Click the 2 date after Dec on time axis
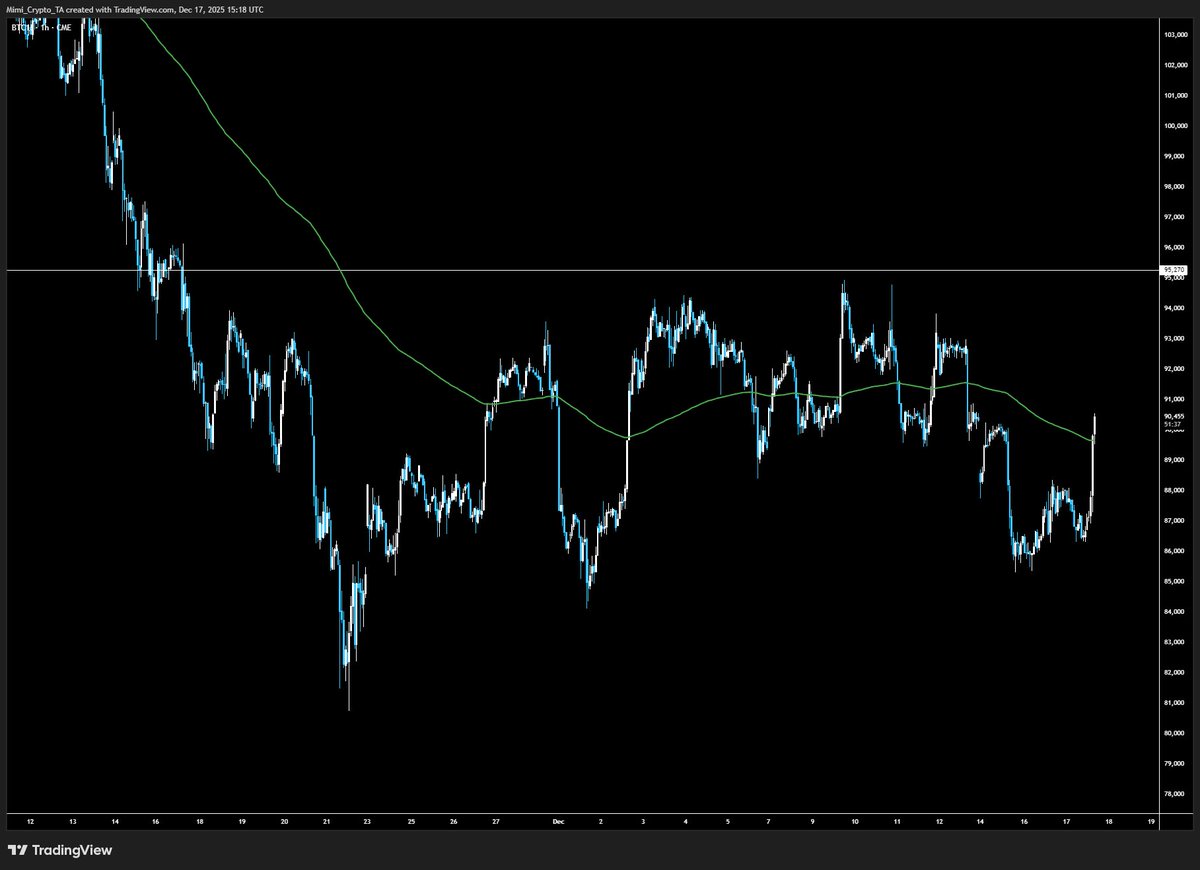 (x=601, y=821)
